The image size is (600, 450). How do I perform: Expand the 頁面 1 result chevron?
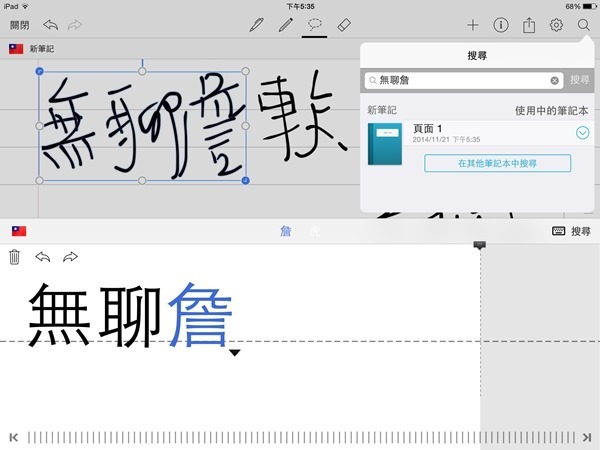(x=582, y=133)
